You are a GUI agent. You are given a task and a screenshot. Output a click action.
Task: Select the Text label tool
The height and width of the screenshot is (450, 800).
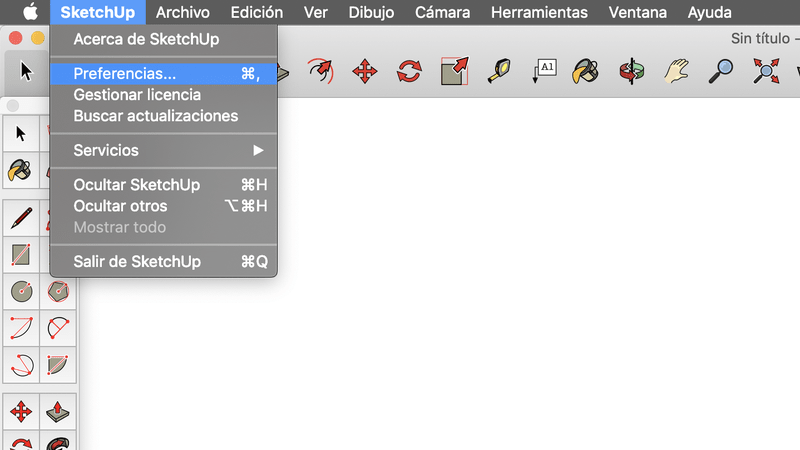tap(544, 71)
